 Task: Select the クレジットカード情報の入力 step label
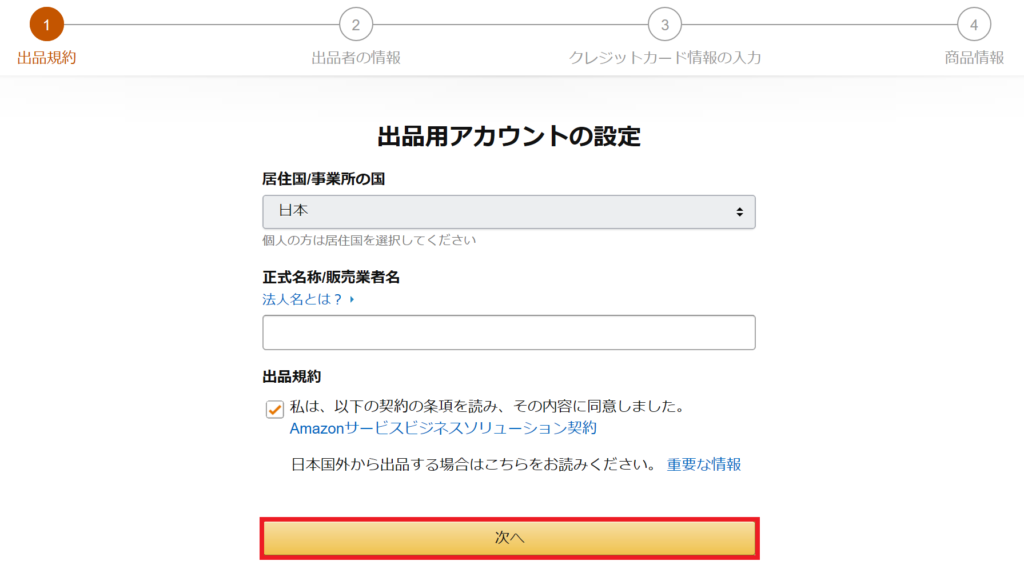click(665, 57)
